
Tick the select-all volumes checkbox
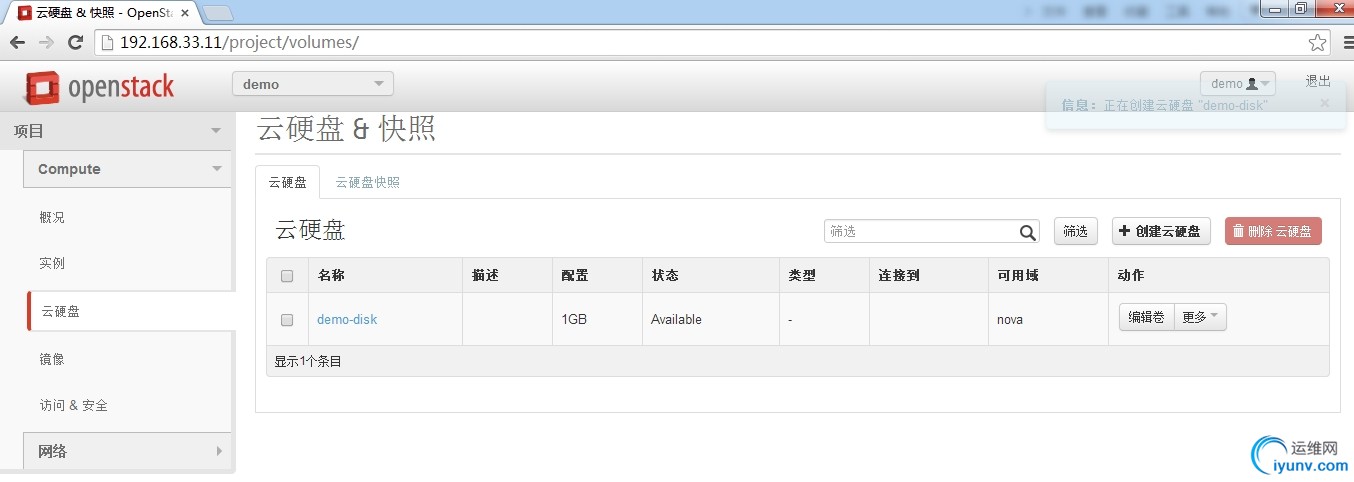point(287,276)
